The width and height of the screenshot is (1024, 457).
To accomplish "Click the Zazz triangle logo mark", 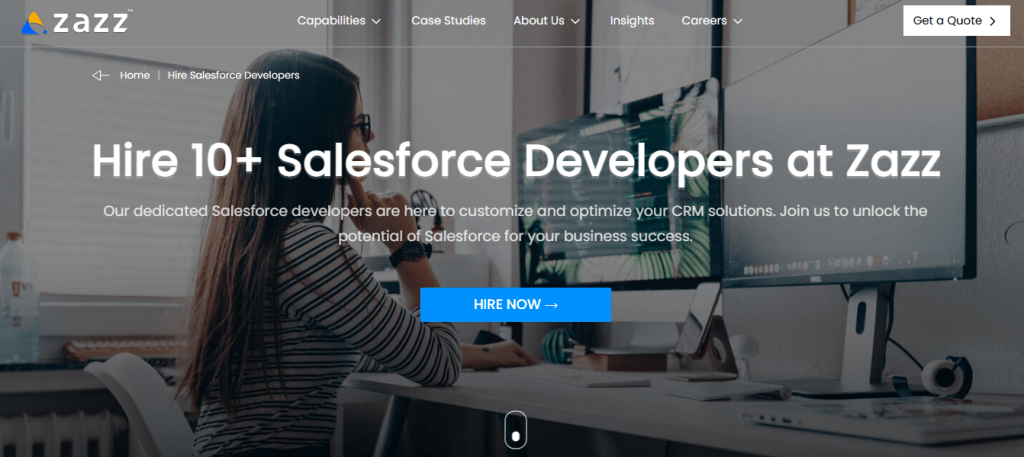I will point(33,21).
